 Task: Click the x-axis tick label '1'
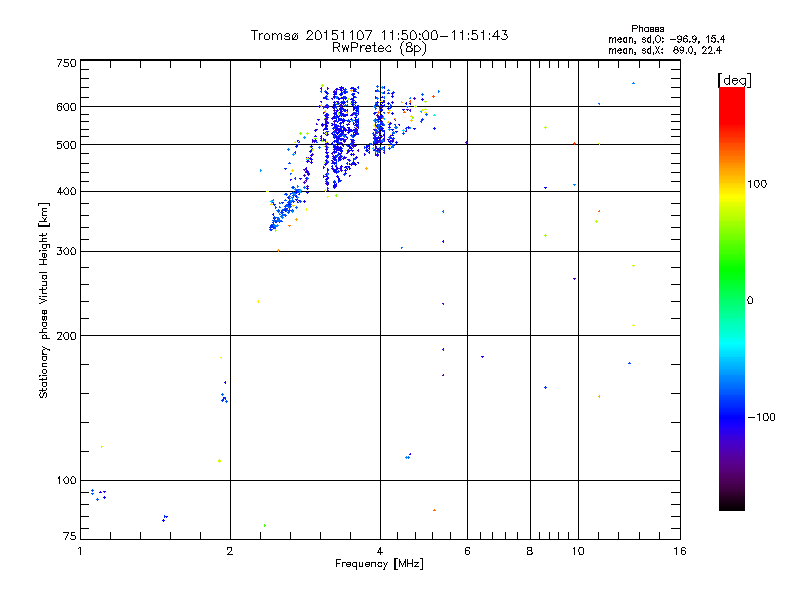[80, 551]
